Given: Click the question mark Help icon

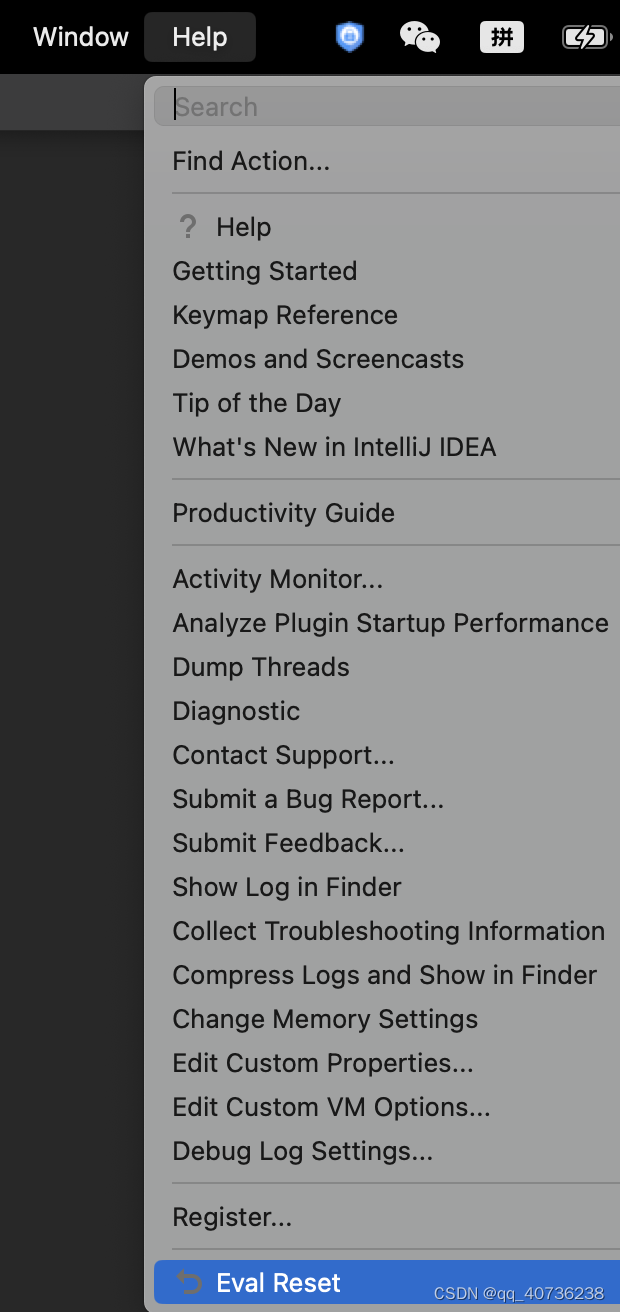Looking at the screenshot, I should [x=187, y=227].
